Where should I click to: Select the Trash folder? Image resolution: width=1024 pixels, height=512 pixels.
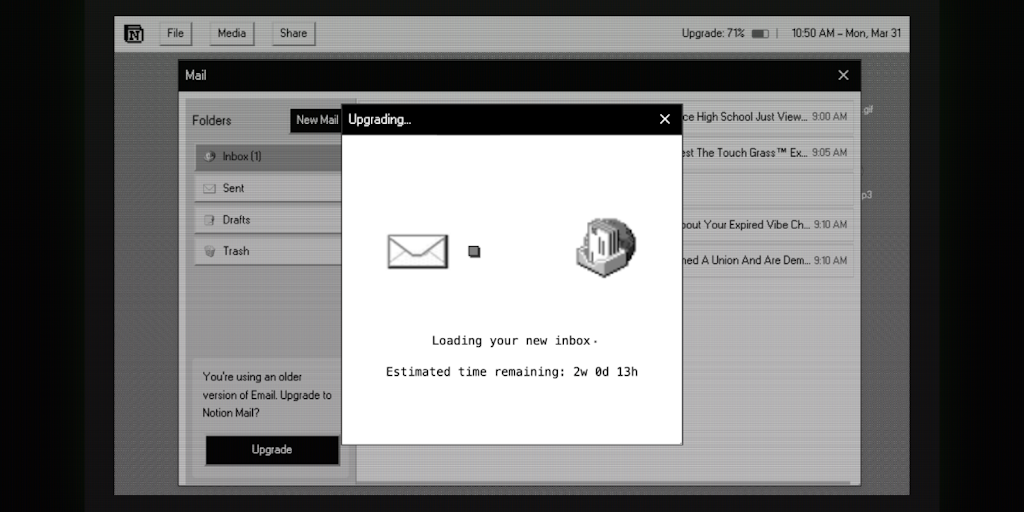coord(268,251)
